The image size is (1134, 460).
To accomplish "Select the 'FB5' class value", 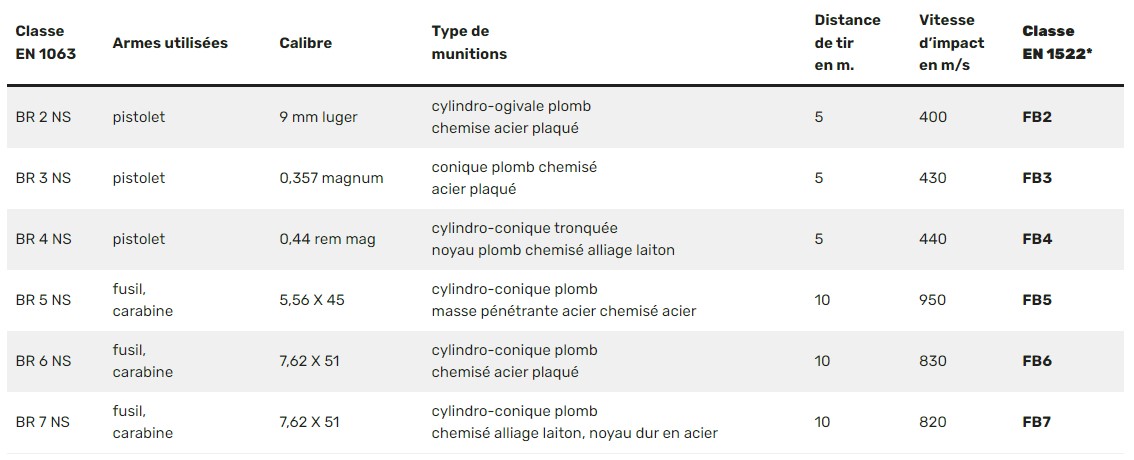I will (x=1037, y=300).
